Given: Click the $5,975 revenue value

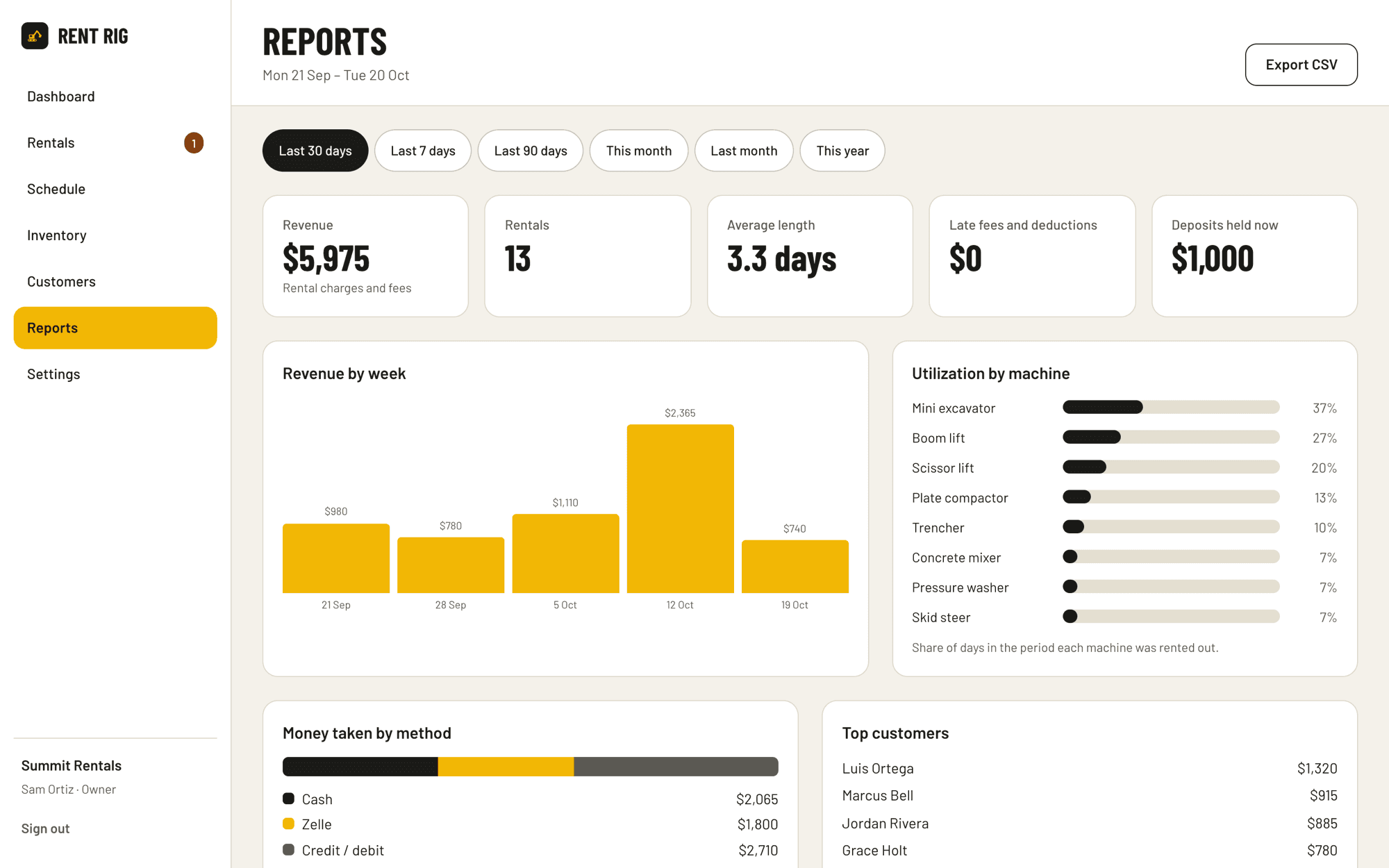Looking at the screenshot, I should (x=326, y=259).
